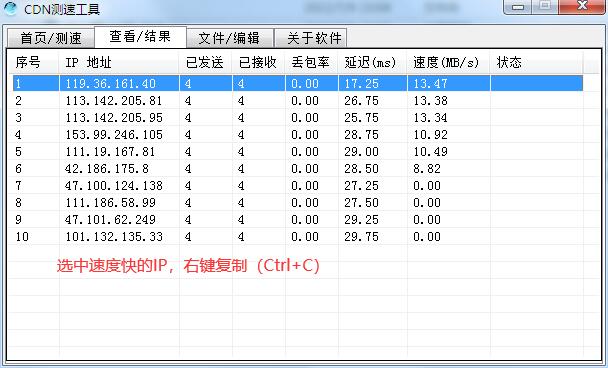Switch to the 查看/结果 tab

[x=140, y=36]
